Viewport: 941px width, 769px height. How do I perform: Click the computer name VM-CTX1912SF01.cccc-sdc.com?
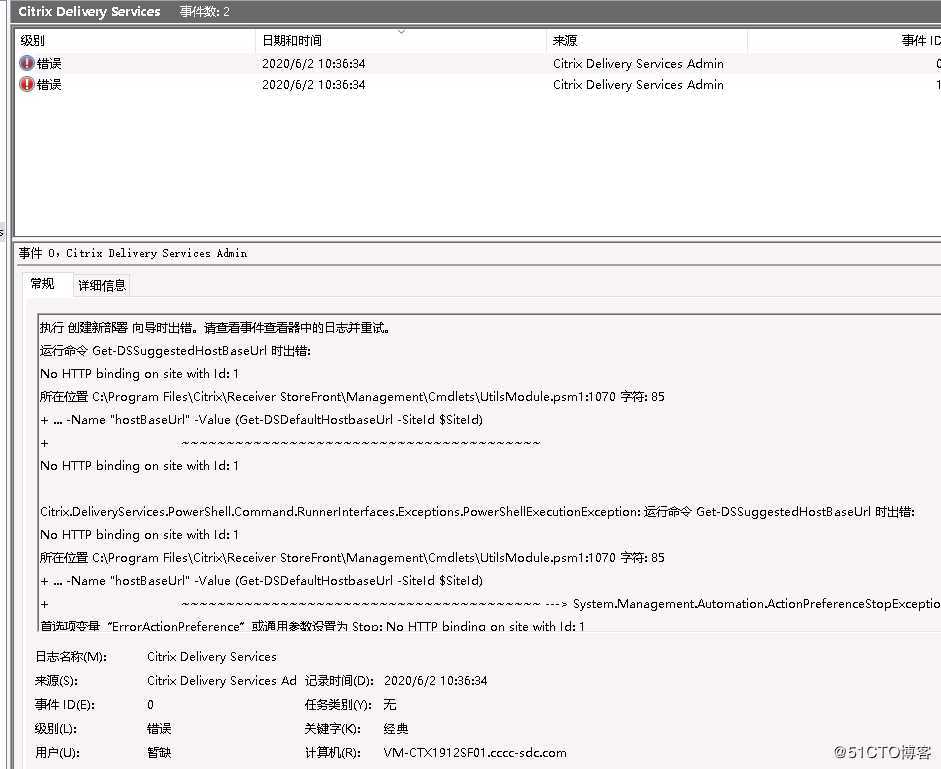(475, 753)
